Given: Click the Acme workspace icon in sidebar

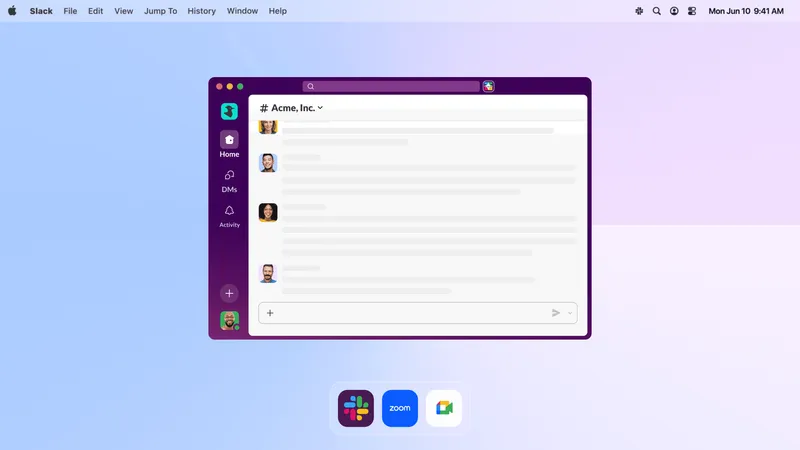Looking at the screenshot, I should pos(229,111).
